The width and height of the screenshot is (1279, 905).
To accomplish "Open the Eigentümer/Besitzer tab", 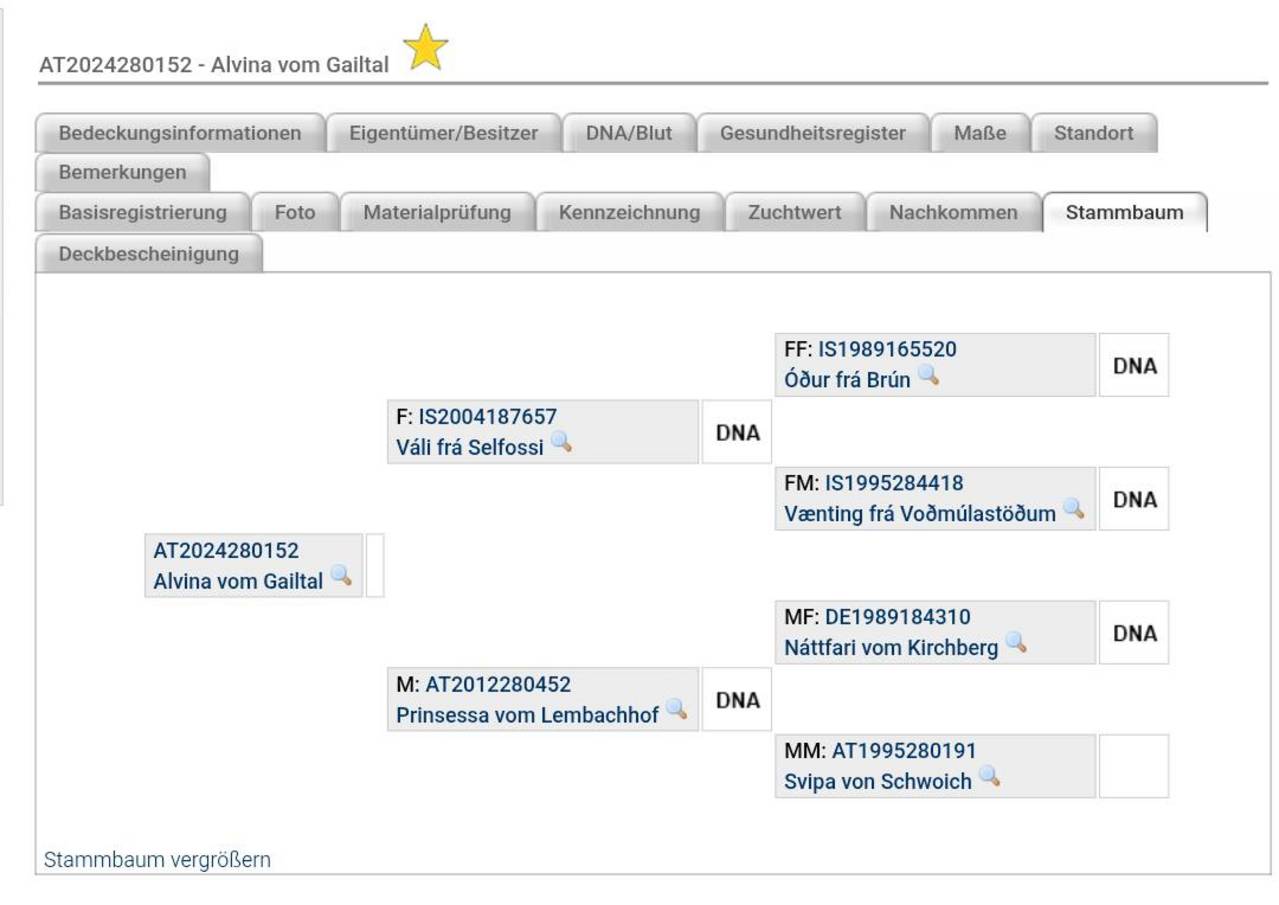I will (444, 133).
